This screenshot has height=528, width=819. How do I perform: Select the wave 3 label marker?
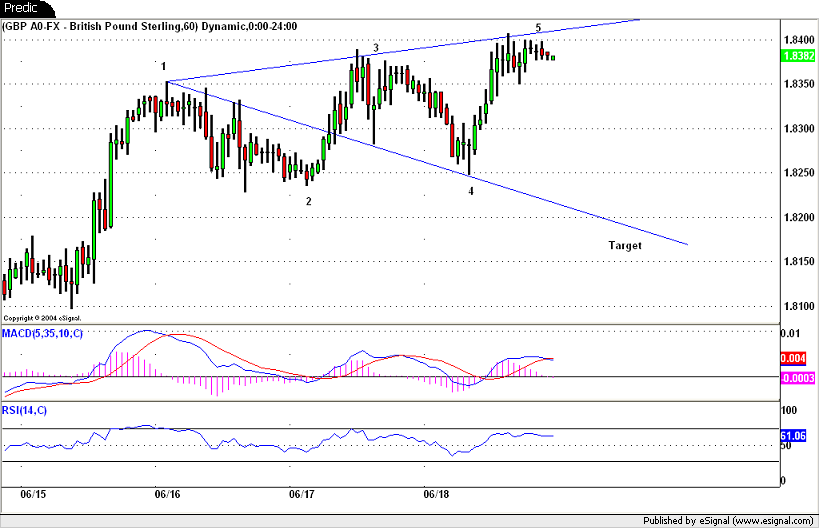(375, 47)
